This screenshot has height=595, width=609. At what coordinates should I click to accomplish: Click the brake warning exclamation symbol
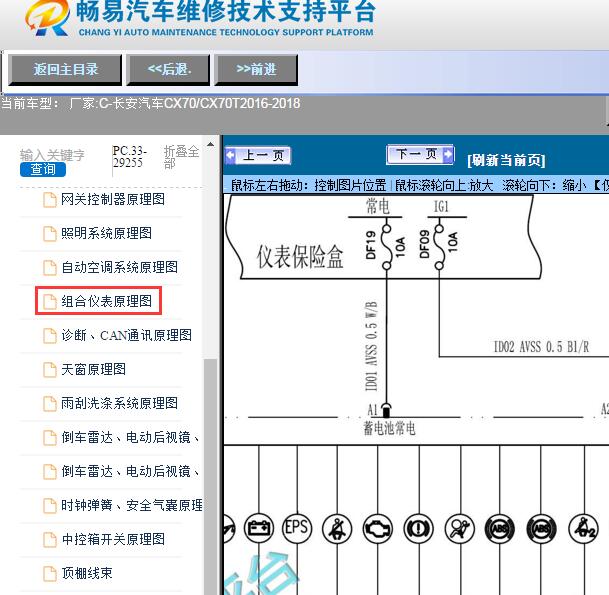tap(419, 529)
